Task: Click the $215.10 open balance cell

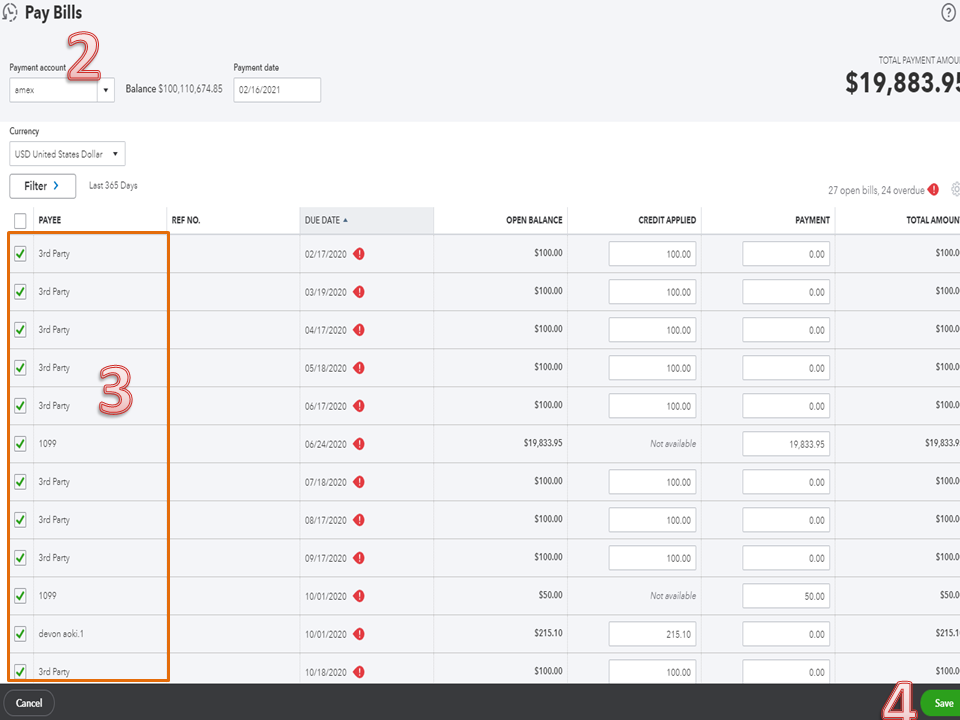Action: [x=548, y=632]
